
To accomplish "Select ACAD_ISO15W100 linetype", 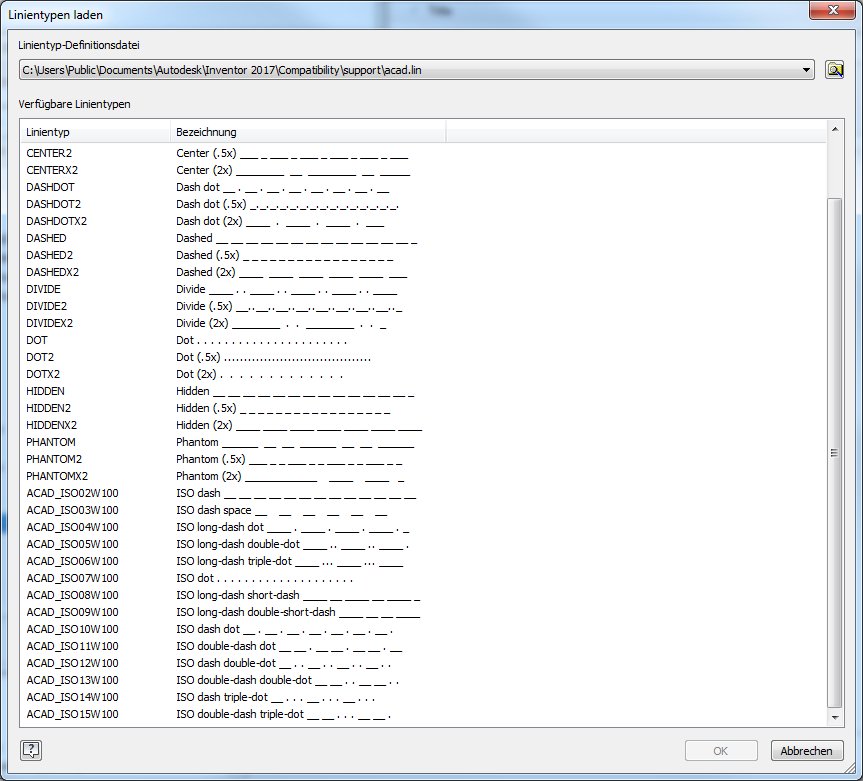I will tap(72, 714).
